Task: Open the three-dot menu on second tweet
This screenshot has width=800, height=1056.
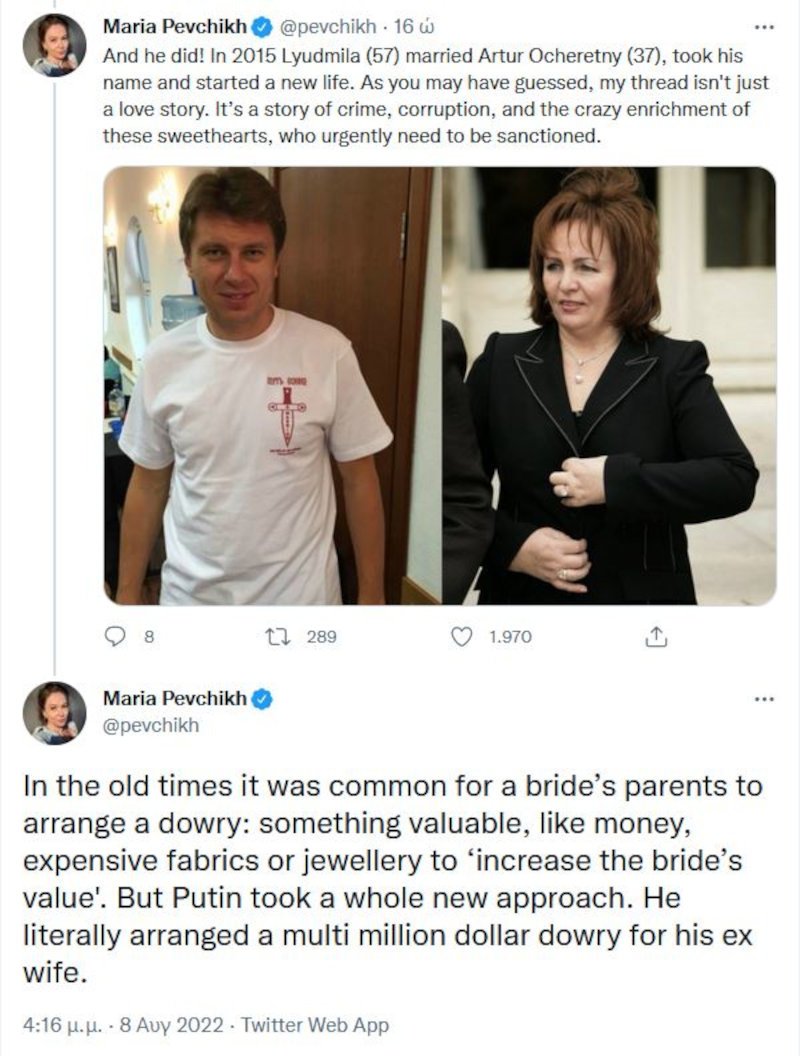Action: tap(764, 699)
